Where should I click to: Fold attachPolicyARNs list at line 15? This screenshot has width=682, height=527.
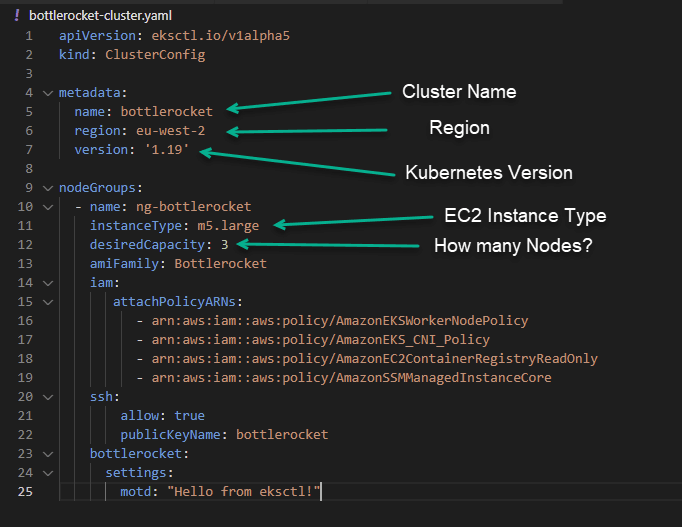(48, 302)
